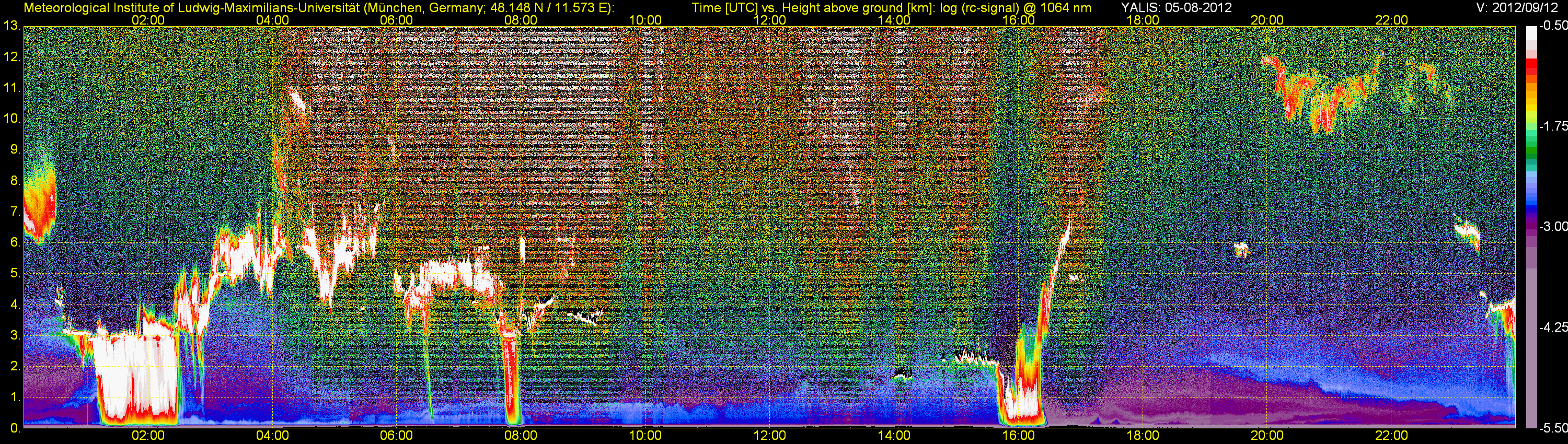This screenshot has width=1568, height=444.
Task: Click the Meteorological Institute Ludwig-Maximilians-Universität title text
Action: click(318, 8)
